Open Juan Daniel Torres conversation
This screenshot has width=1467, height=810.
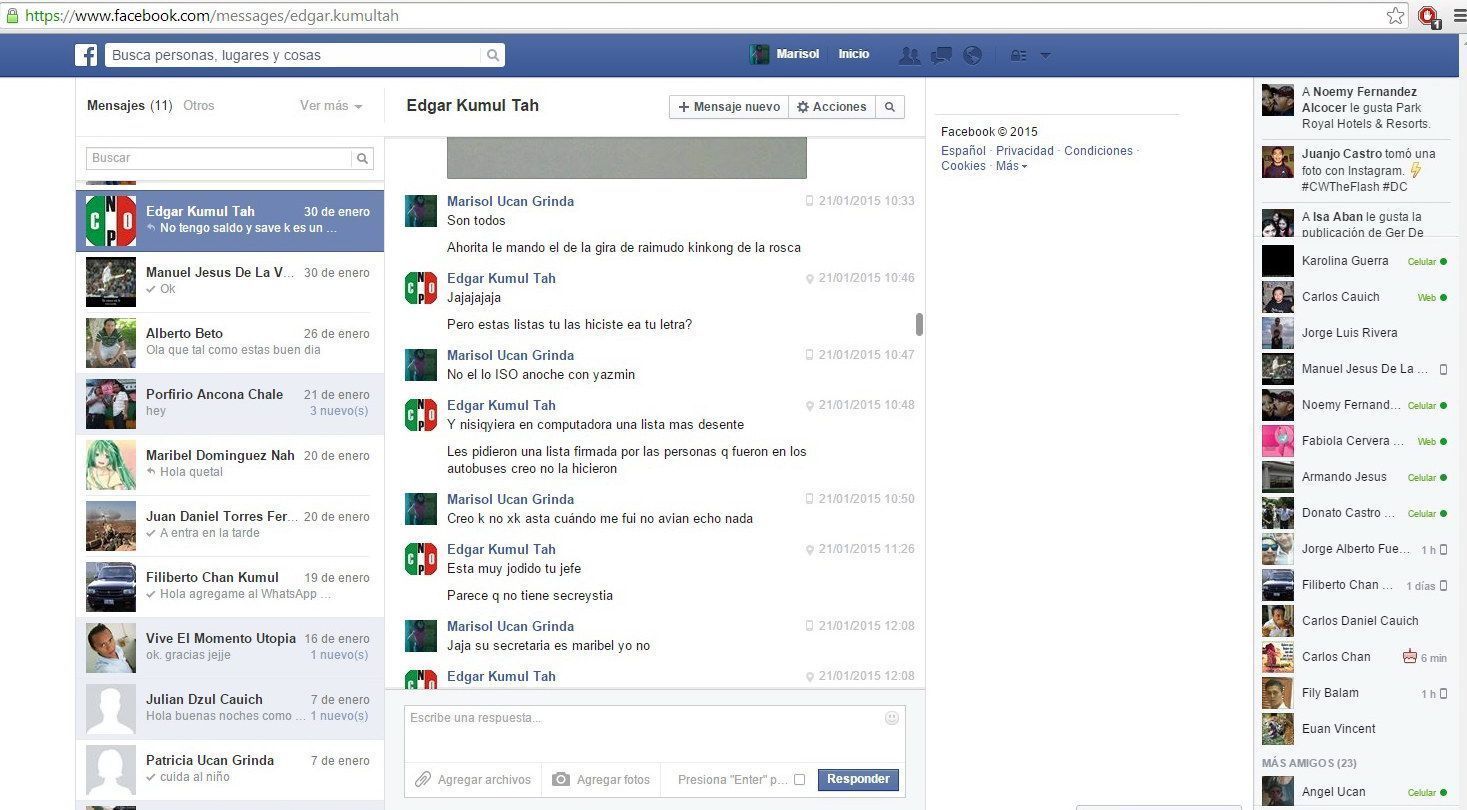click(x=230, y=526)
